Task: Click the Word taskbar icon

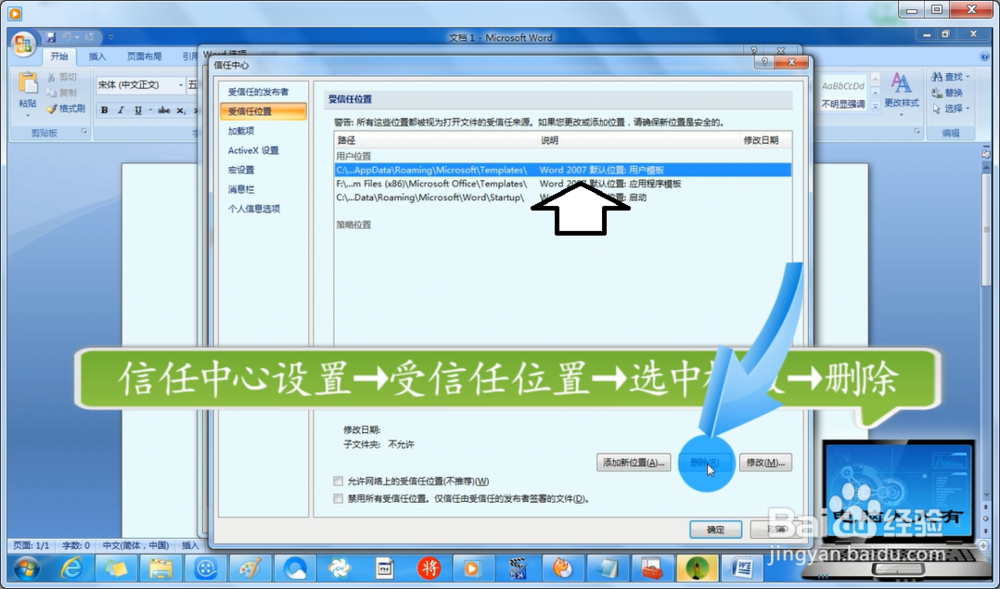Action: 742,569
